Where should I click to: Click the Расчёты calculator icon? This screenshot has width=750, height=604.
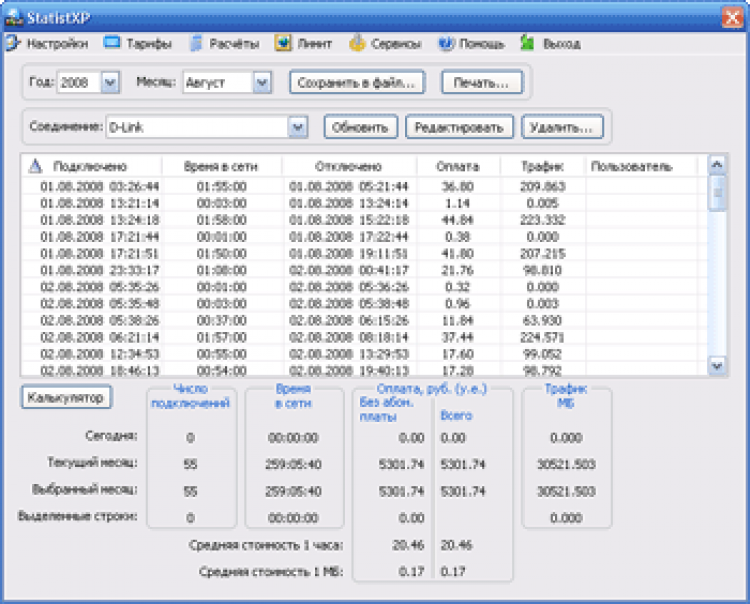197,44
